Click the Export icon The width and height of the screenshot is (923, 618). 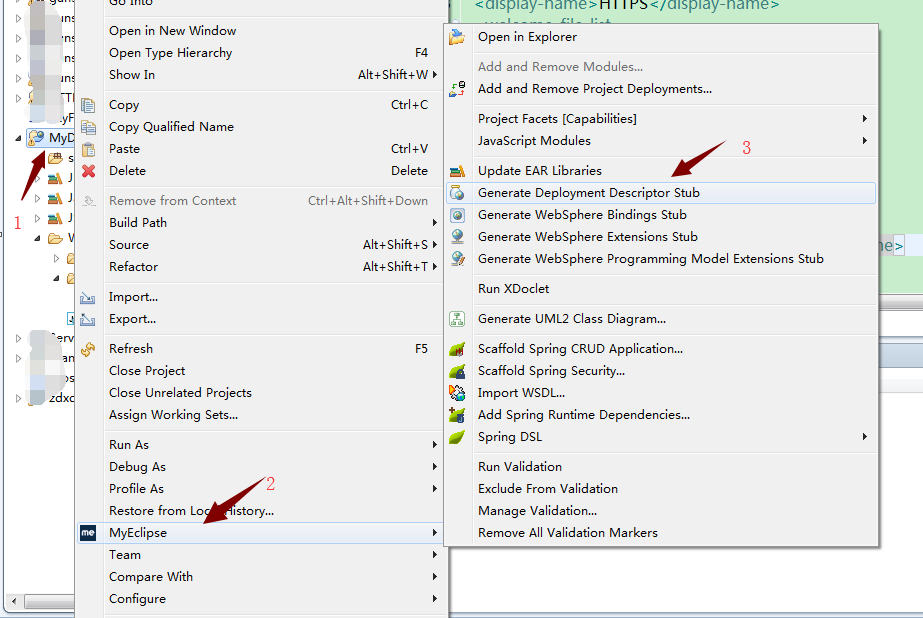coord(88,320)
